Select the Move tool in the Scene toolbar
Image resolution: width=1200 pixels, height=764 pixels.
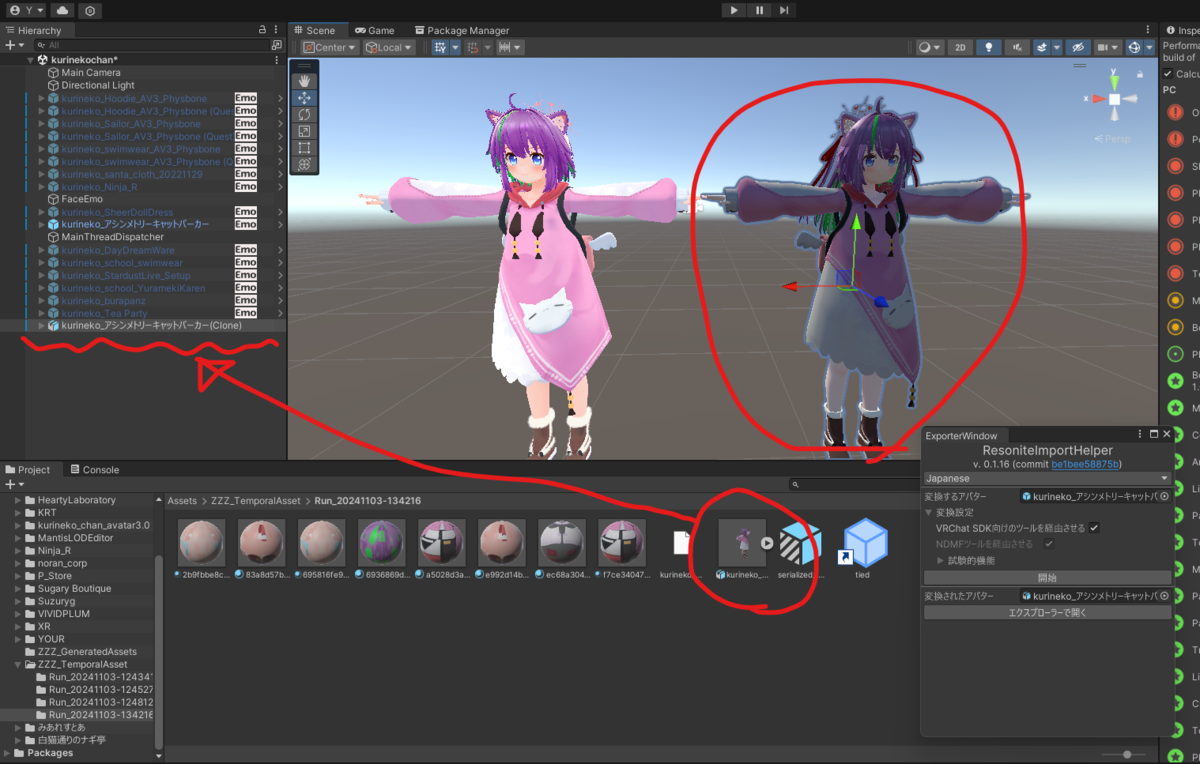coord(304,98)
